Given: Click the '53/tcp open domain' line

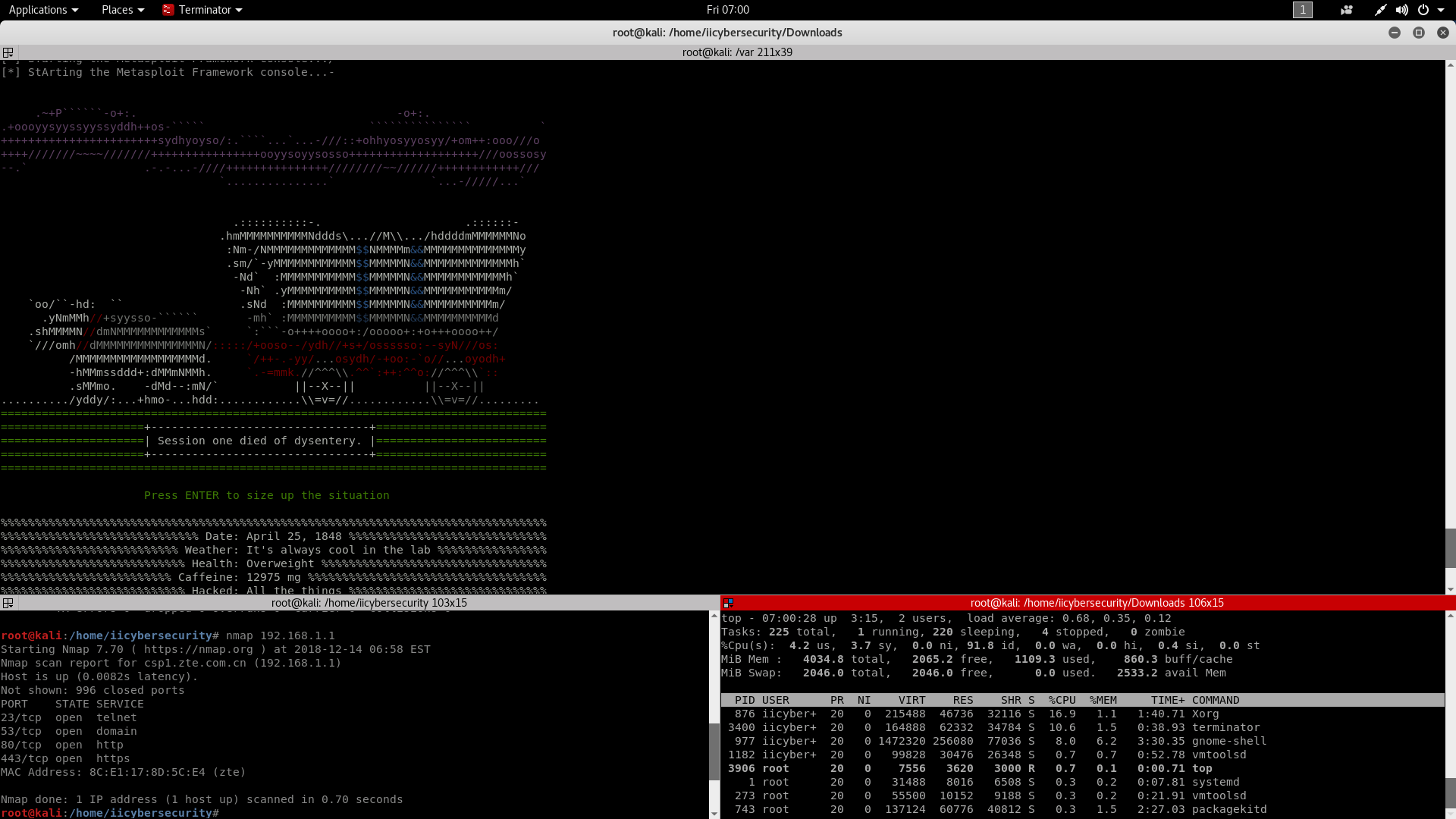Looking at the screenshot, I should click(69, 731).
